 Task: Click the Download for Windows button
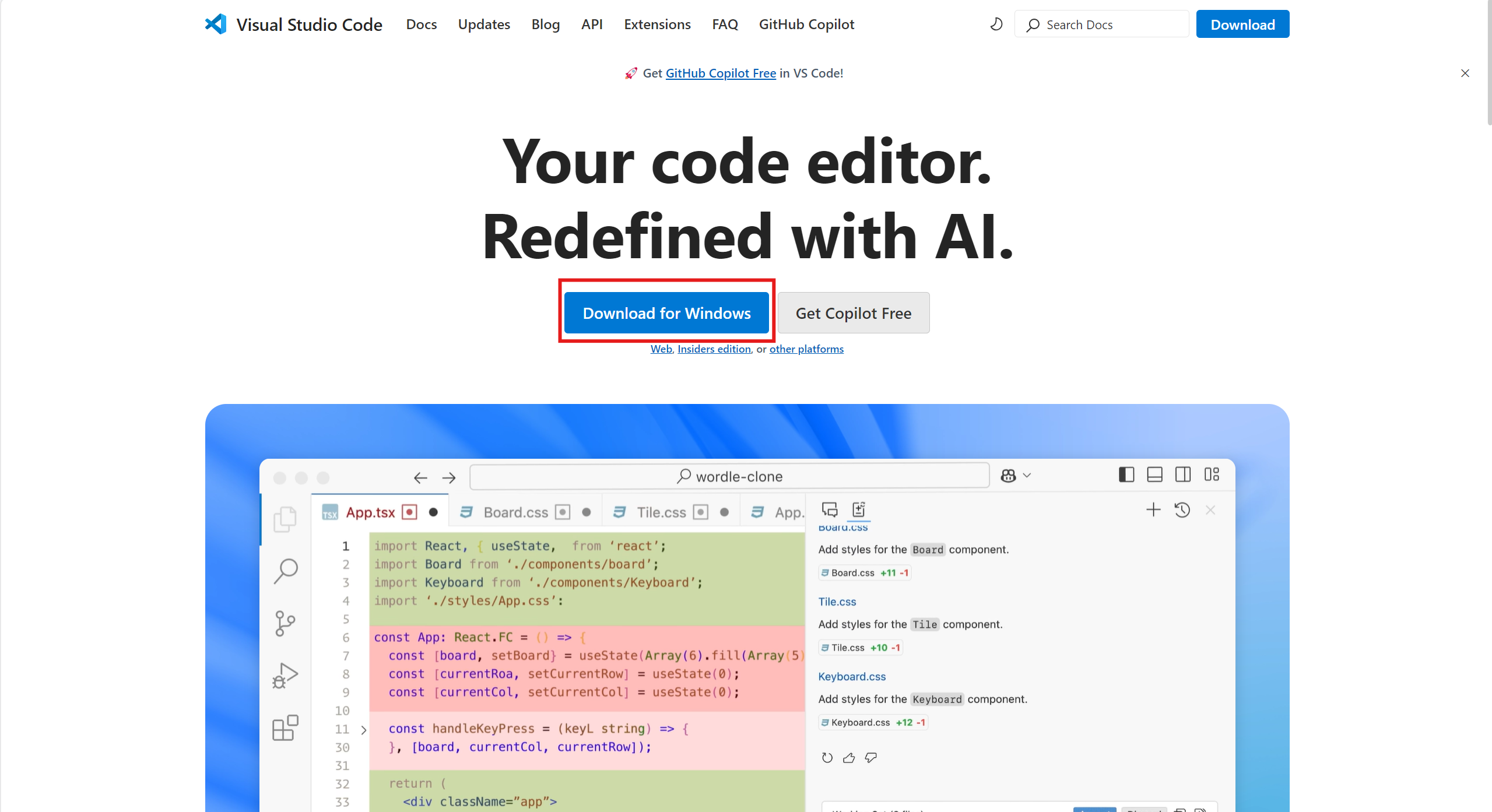point(666,313)
